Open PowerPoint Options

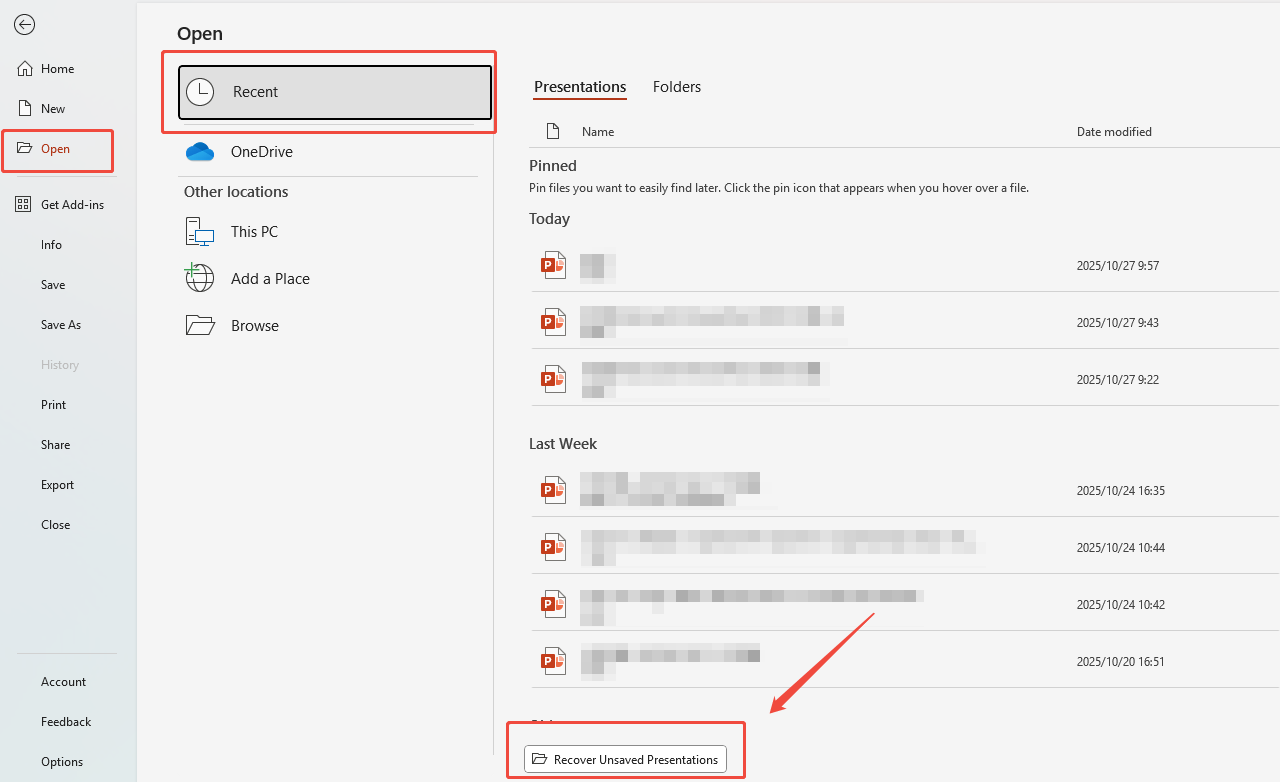(61, 761)
